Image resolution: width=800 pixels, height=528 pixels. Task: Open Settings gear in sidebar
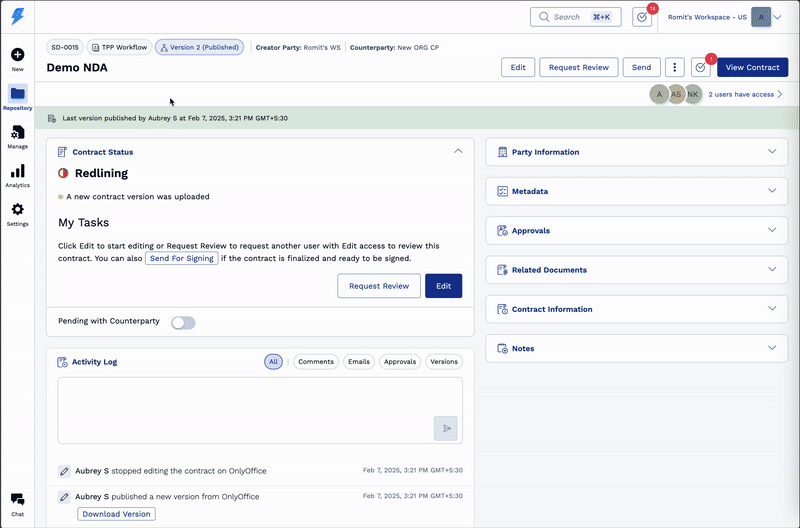click(17, 209)
